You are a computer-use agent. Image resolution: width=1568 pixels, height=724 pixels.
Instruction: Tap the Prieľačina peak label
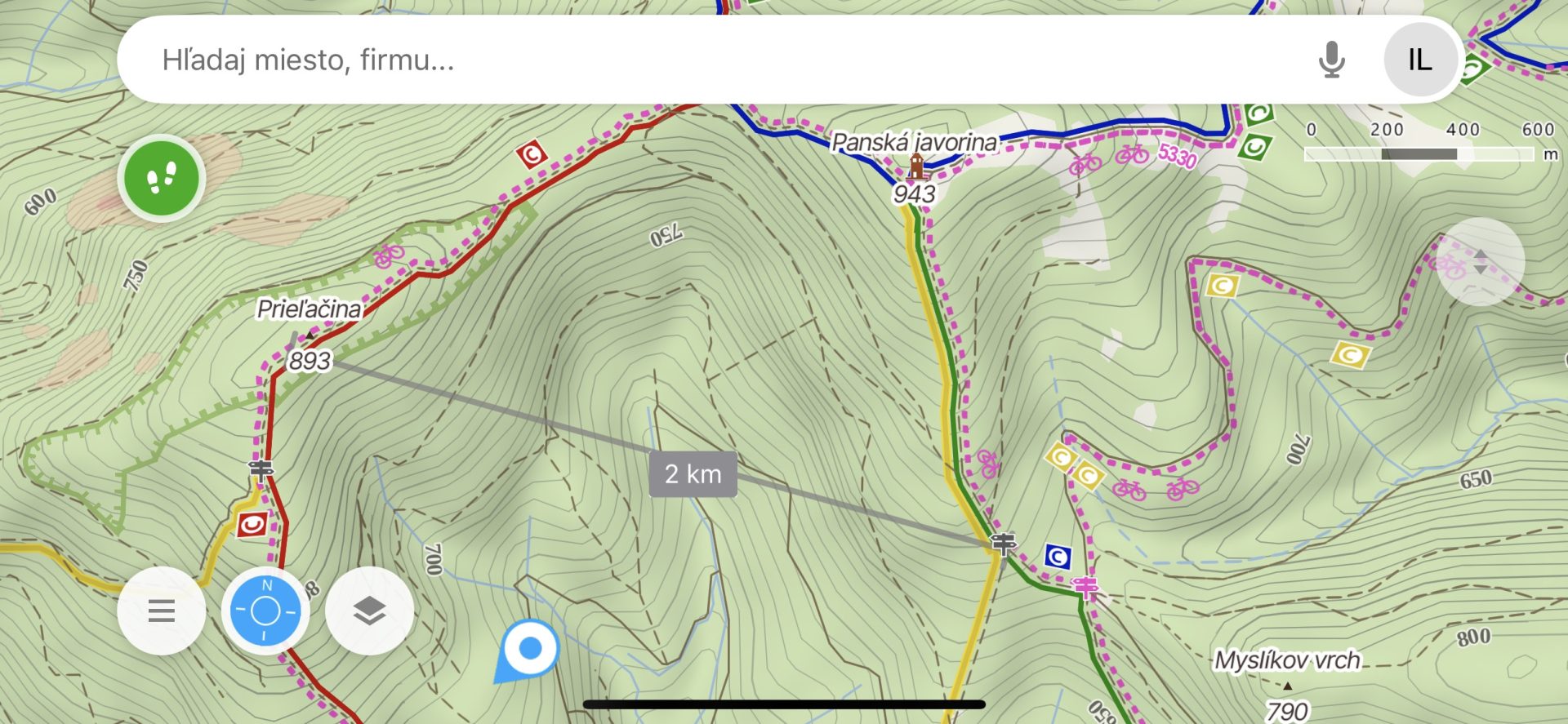(x=309, y=309)
